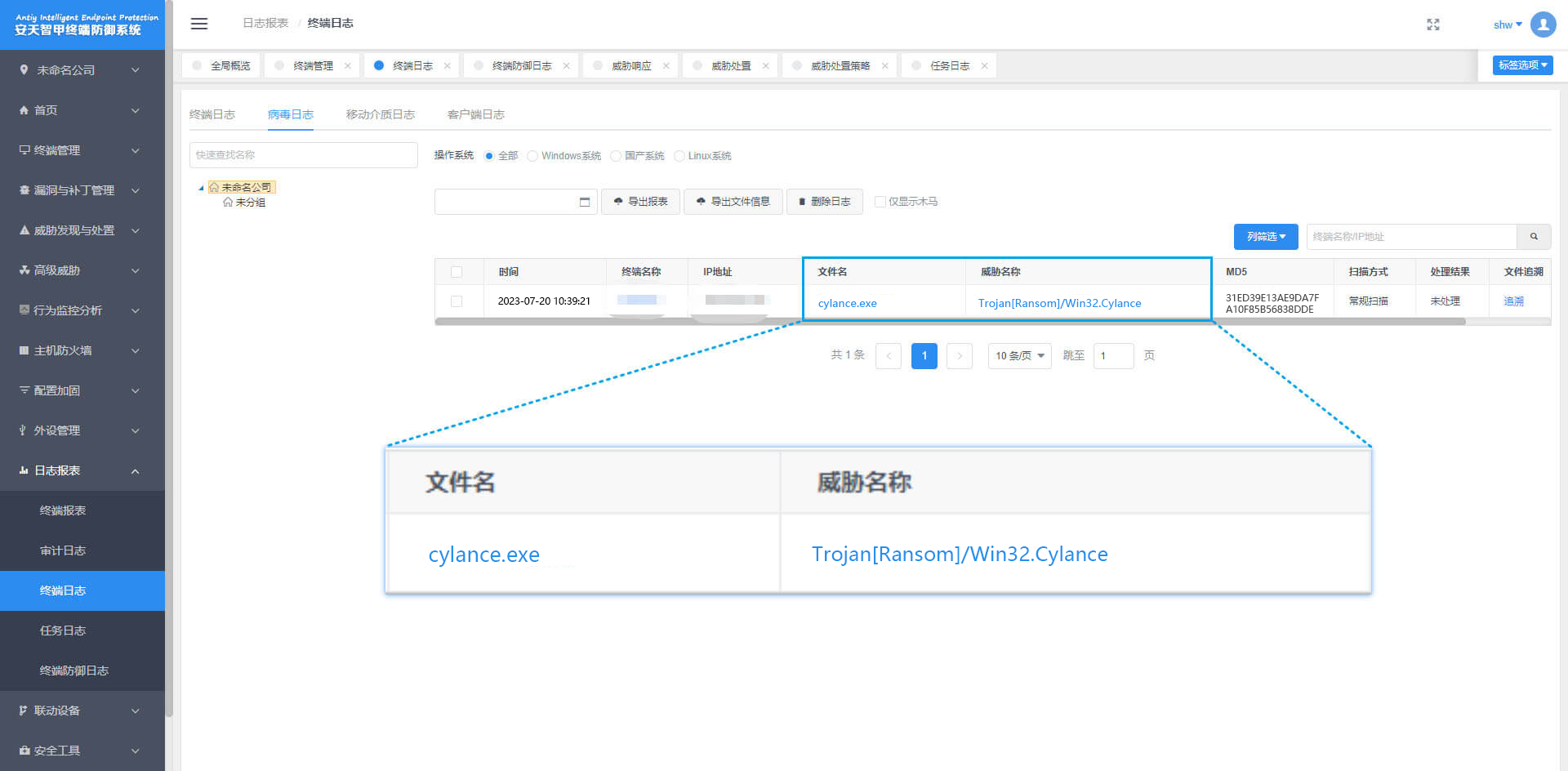Close the 终端防御日志 tab

coord(567,66)
